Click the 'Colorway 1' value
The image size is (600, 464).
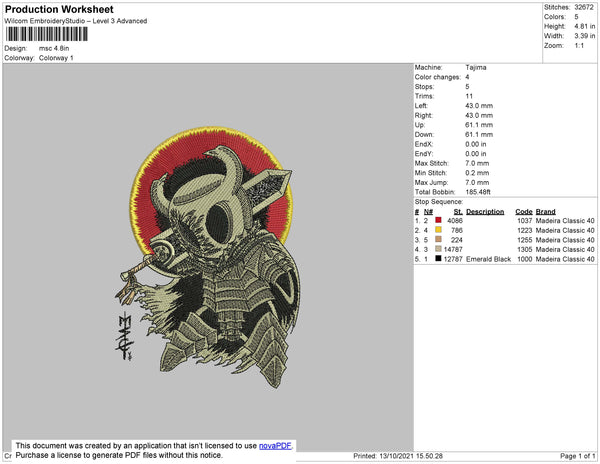point(56,58)
